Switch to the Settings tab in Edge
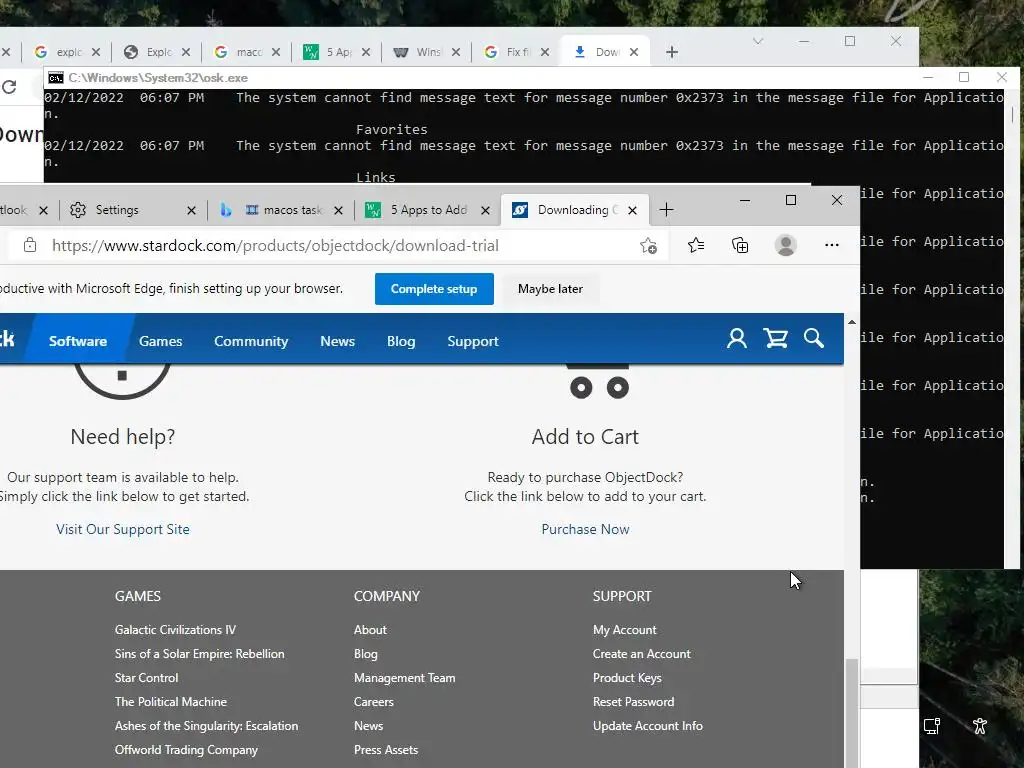 [116, 210]
